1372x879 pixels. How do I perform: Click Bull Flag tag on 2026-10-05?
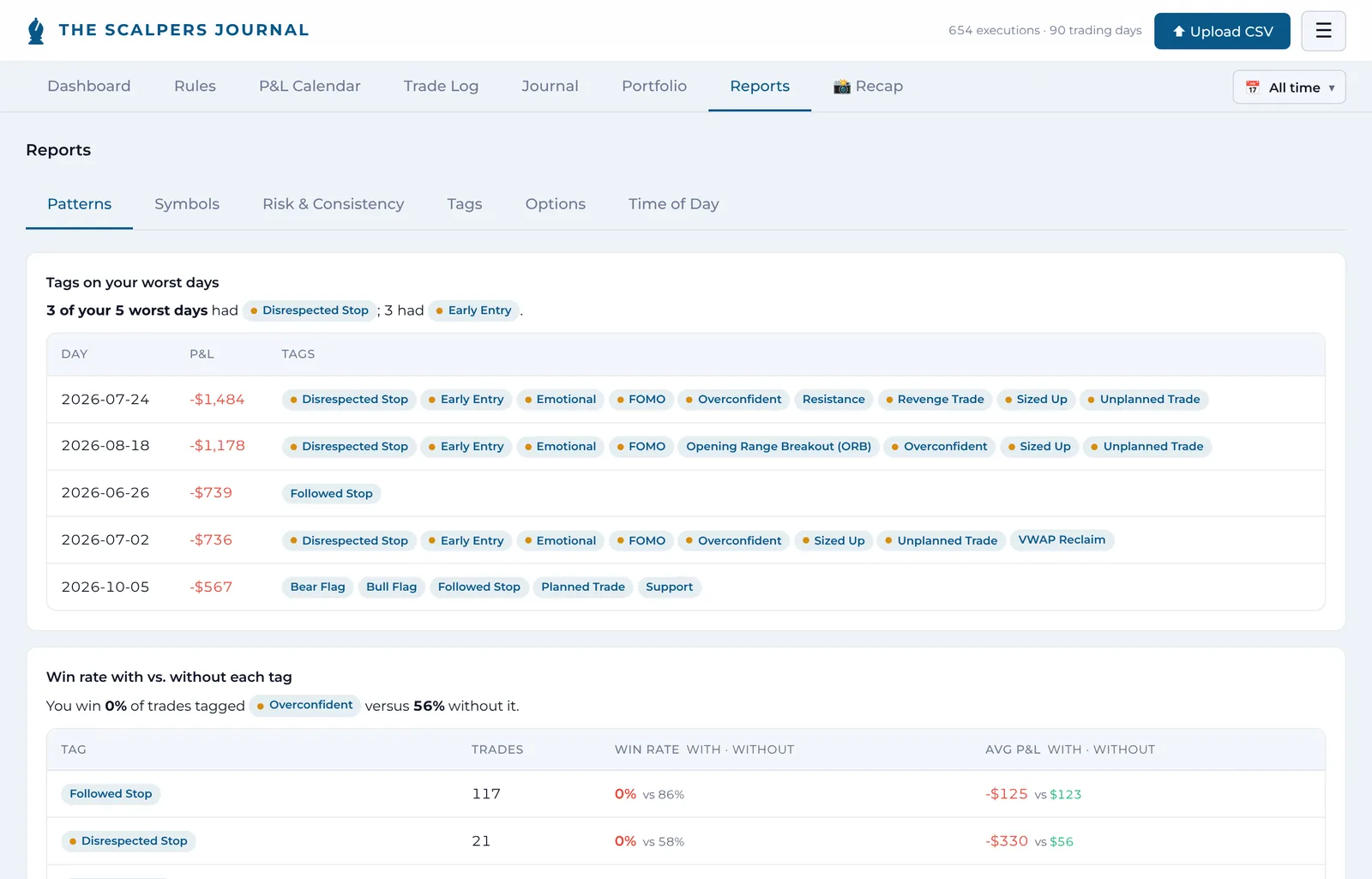click(391, 587)
